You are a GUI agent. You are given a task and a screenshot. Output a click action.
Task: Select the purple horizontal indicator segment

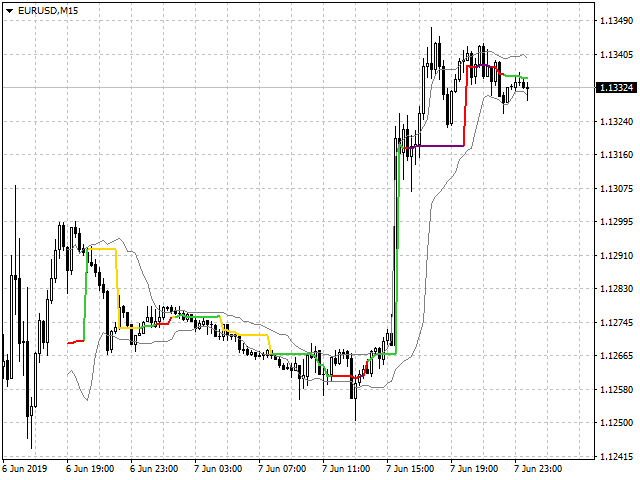[x=441, y=146]
